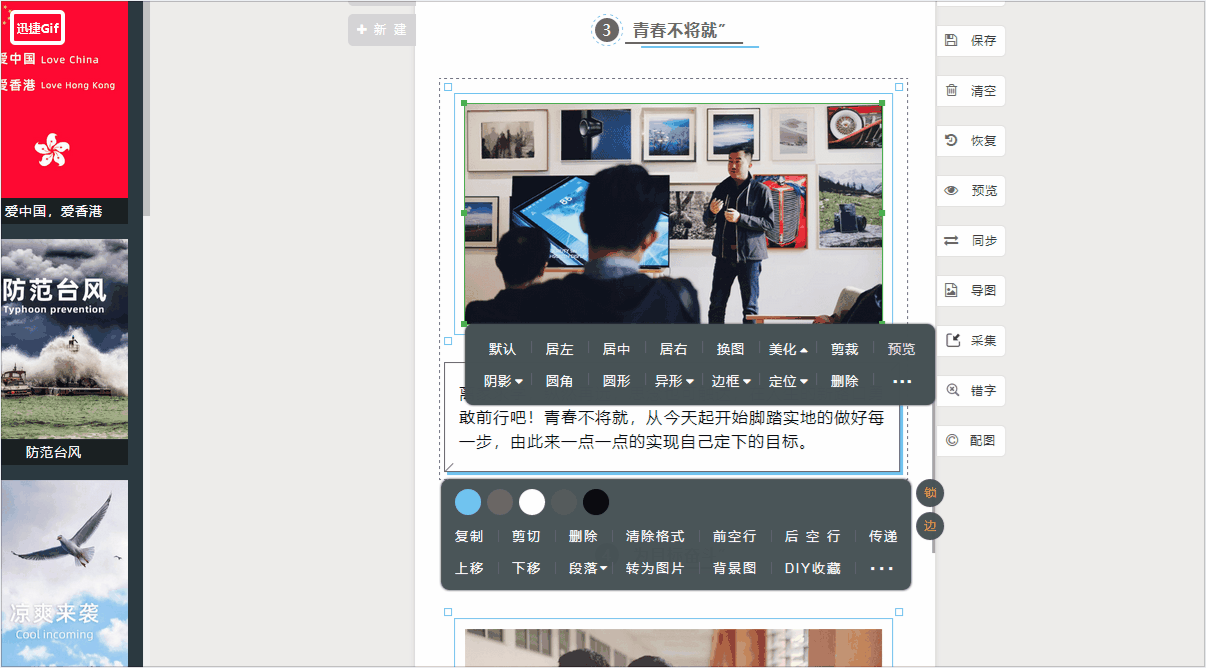Click 清除格式 clear formatting
Viewport: 1206px width, 668px height.
click(655, 536)
